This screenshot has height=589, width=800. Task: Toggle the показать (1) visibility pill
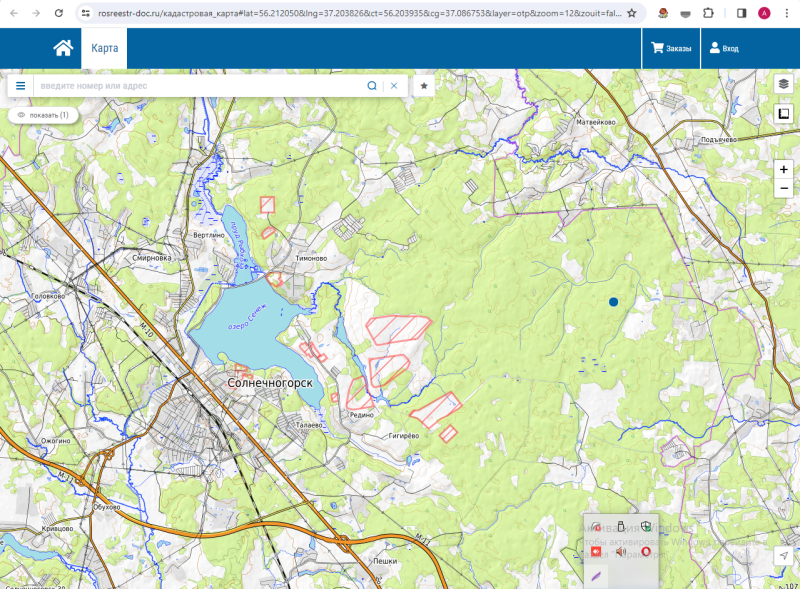[43, 115]
